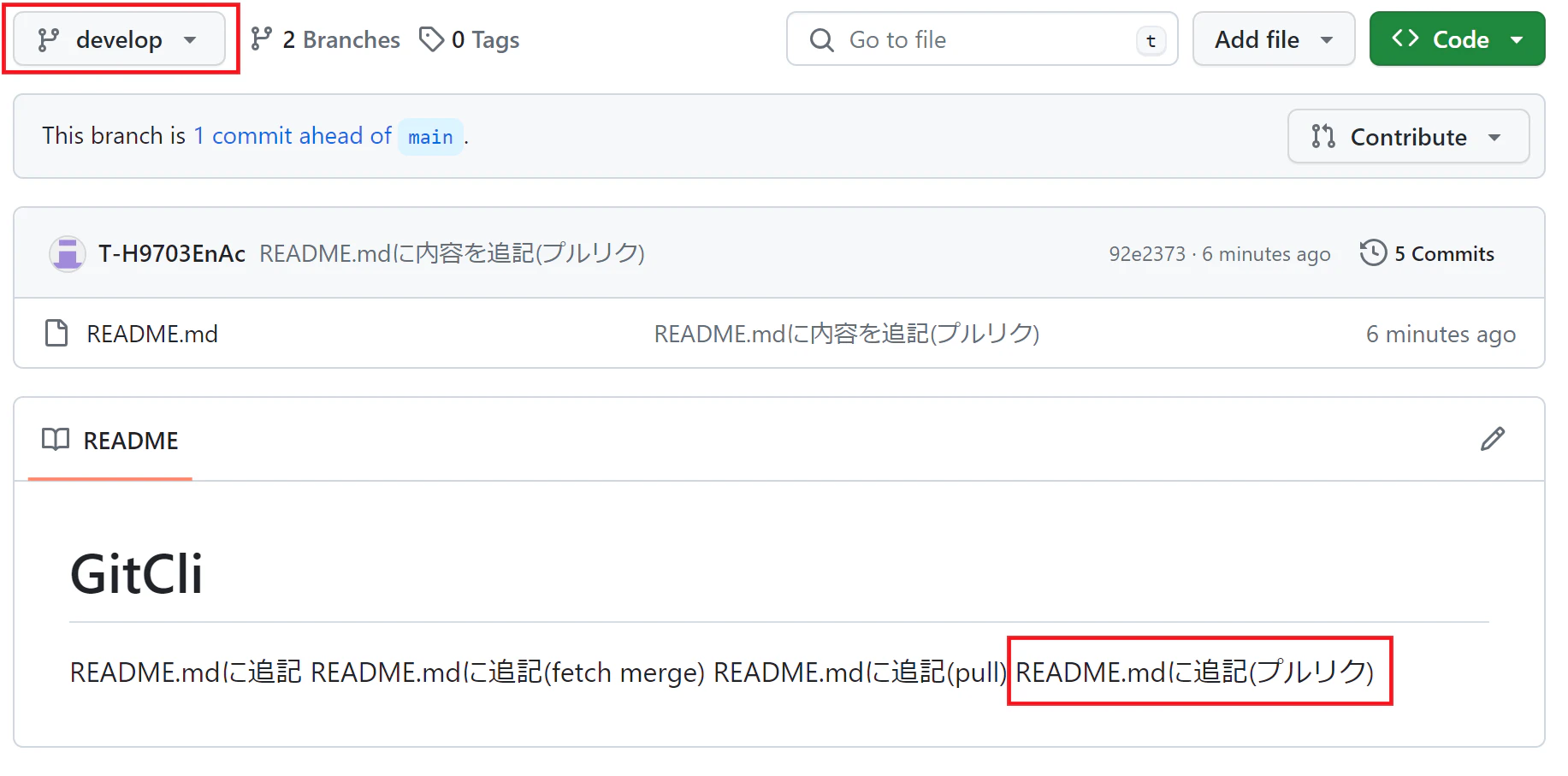Expand the Add file dropdown
This screenshot has height=776, width=1568.
pyautogui.click(x=1274, y=39)
